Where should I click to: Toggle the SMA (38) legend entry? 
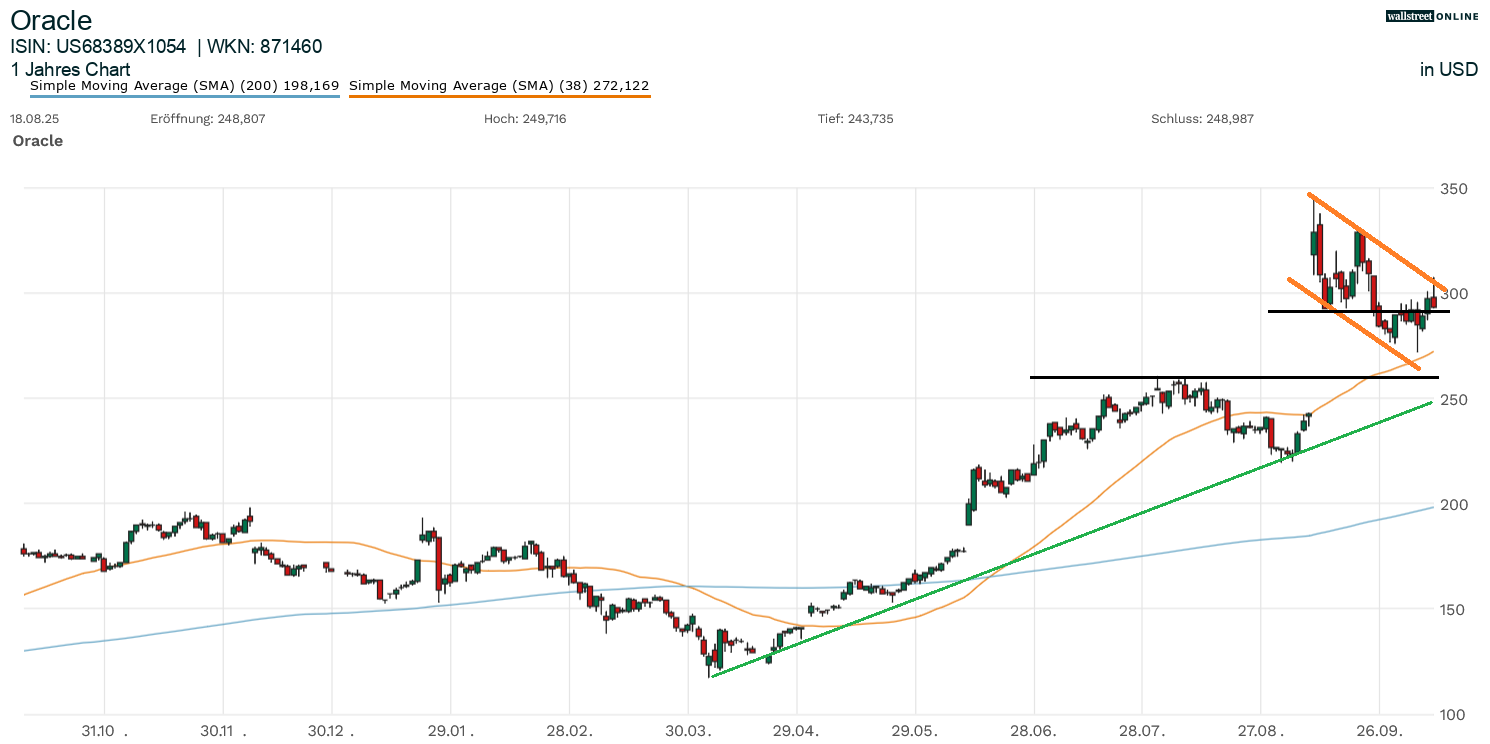pos(500,86)
